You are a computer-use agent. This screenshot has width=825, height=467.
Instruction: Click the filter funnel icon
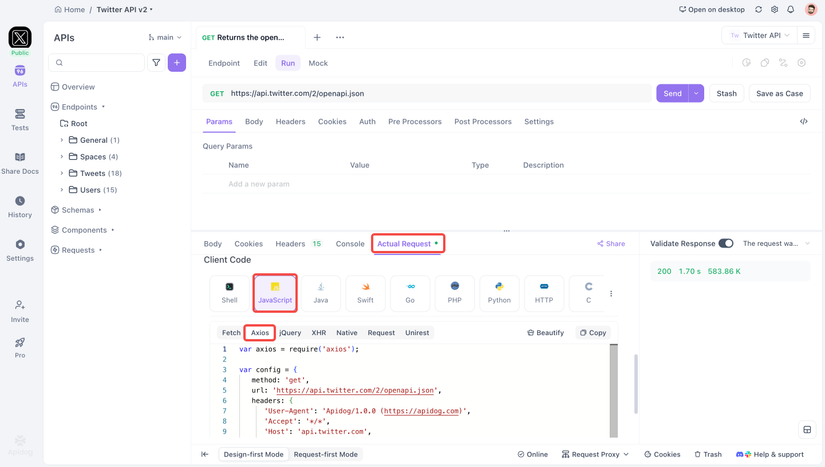pos(156,63)
